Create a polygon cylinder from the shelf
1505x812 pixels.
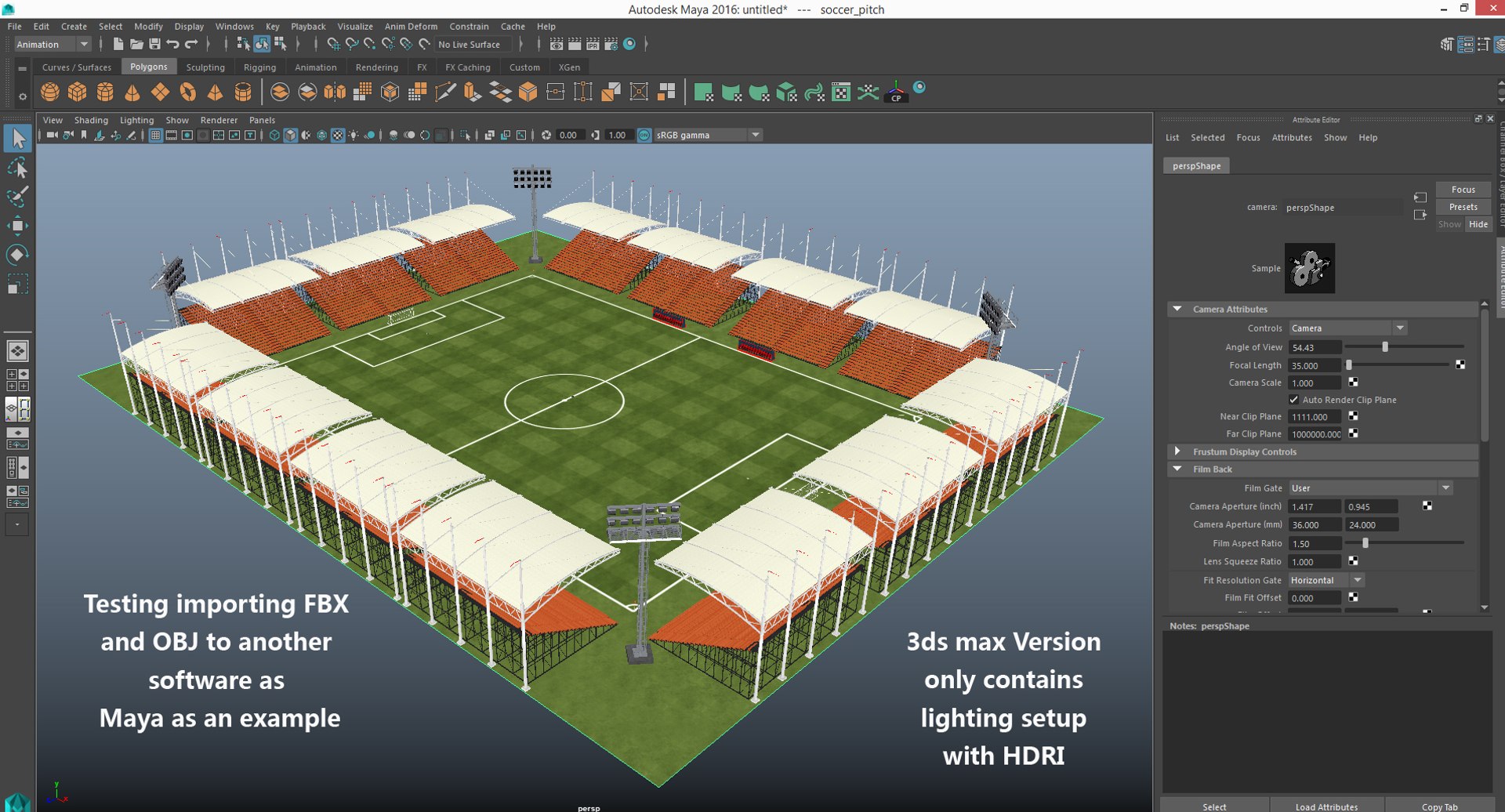(105, 92)
